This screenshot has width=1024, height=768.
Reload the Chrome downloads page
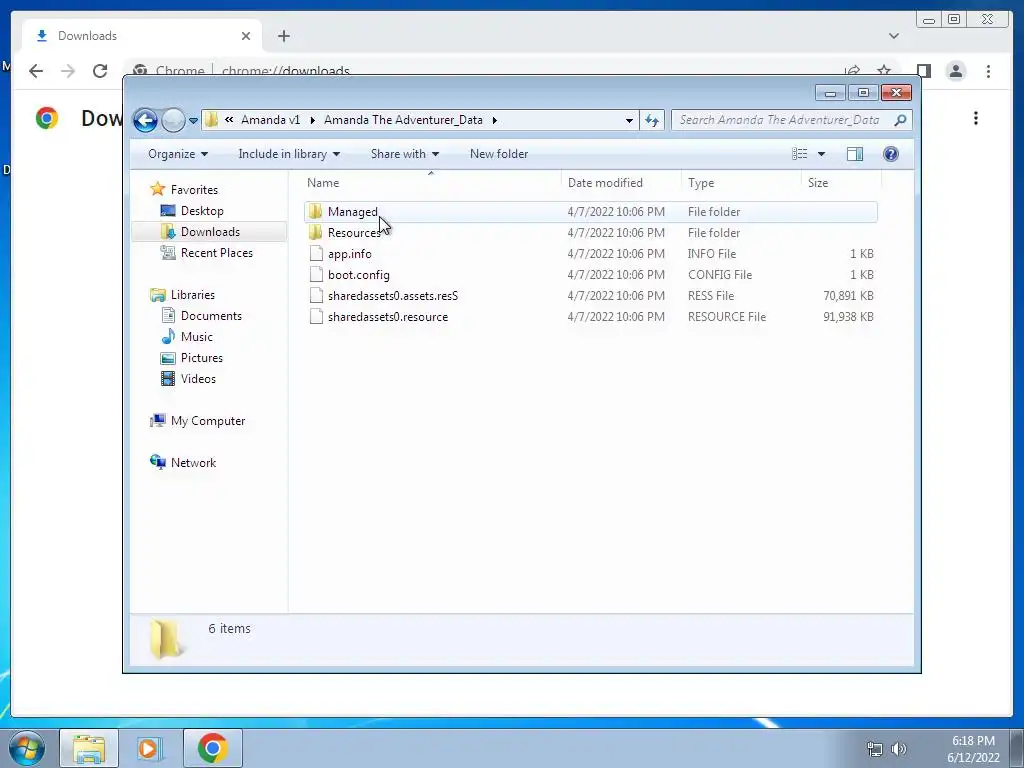[100, 71]
